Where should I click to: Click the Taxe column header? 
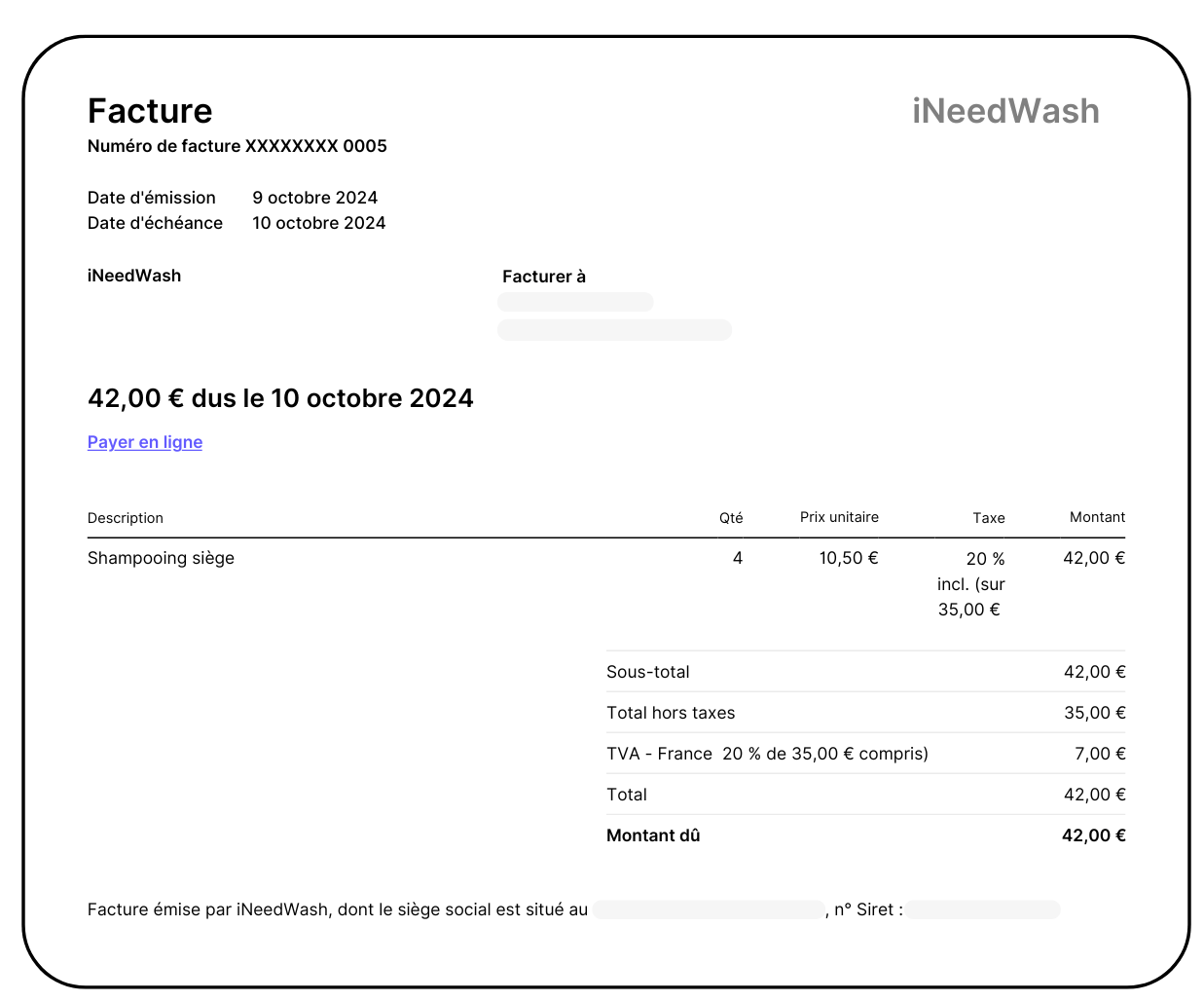[989, 518]
